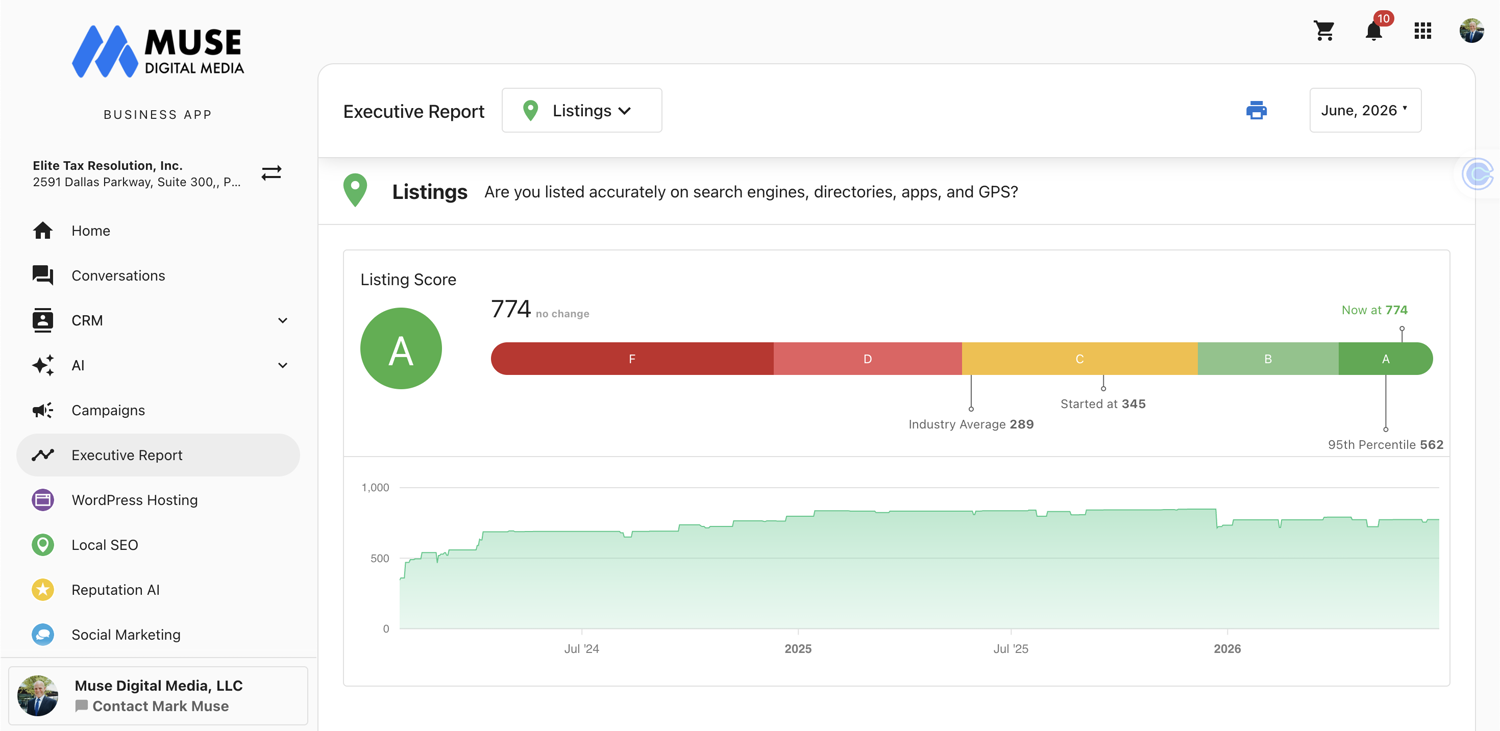The image size is (1500, 731).
Task: Open Social Marketing in sidebar
Action: point(158,635)
